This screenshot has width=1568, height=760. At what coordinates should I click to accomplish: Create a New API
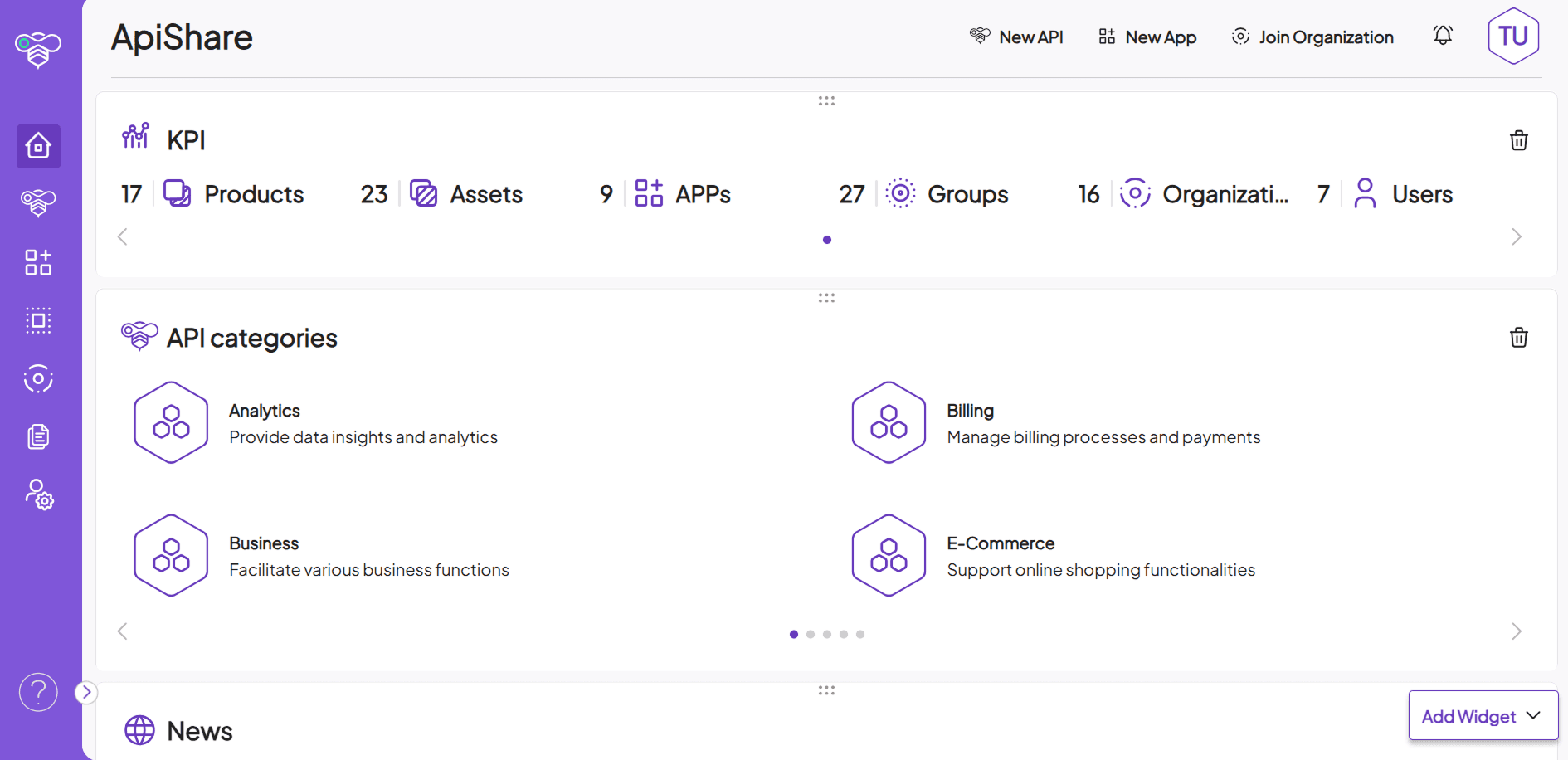tap(1017, 37)
